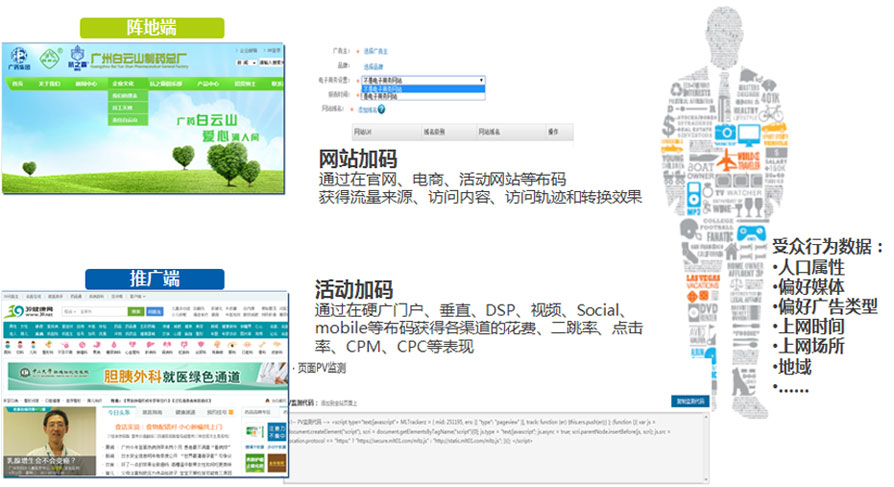Screen dimensions: 894x487
Task: Click the orange headline link under 今日头条
Action: point(169,427)
